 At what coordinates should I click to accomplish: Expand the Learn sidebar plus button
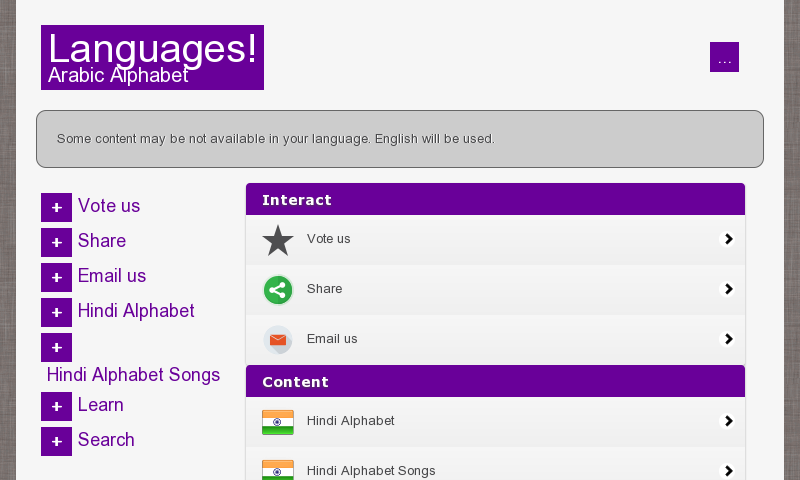point(56,406)
